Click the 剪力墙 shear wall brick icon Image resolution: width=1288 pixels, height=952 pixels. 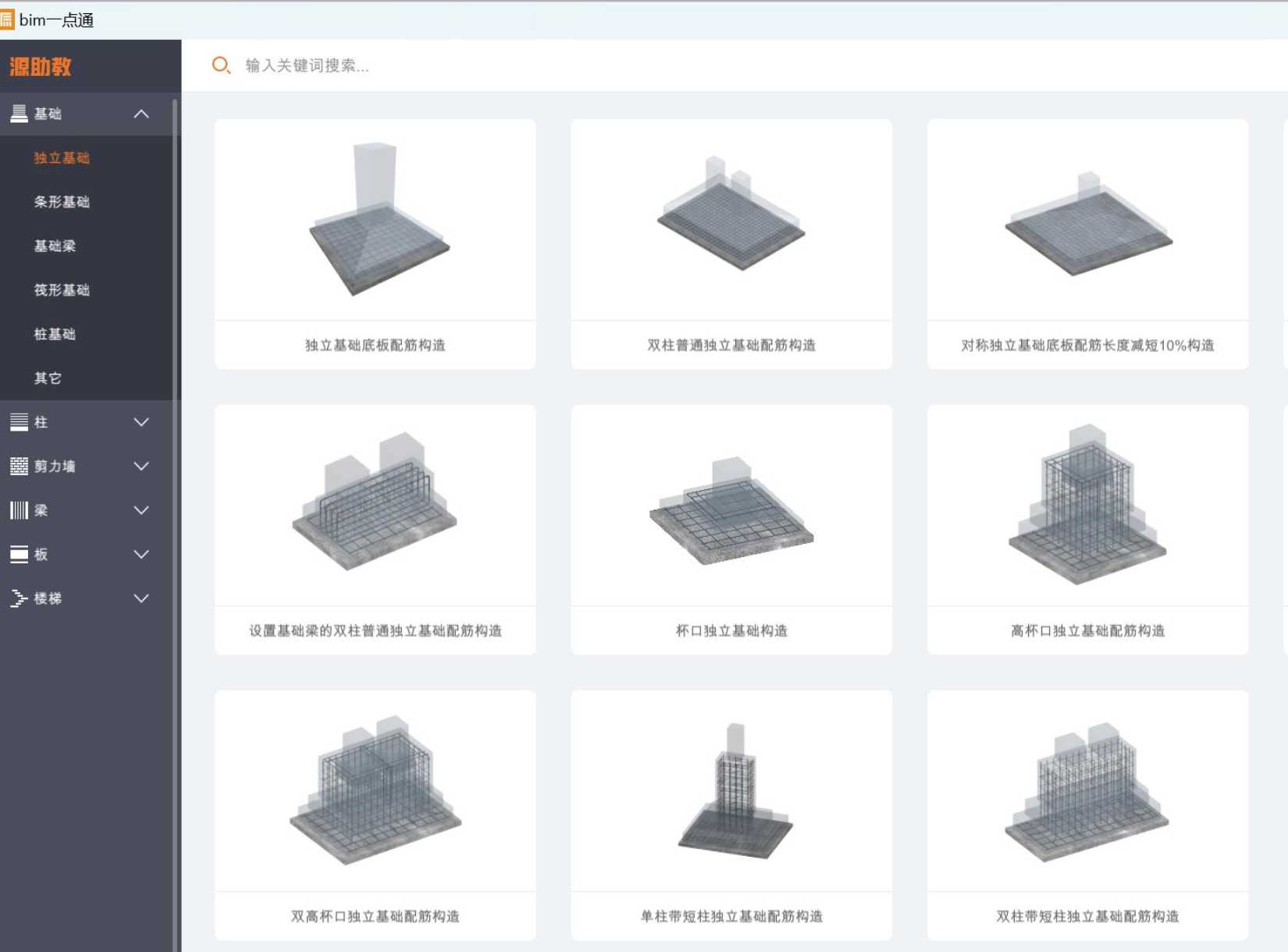pos(19,467)
